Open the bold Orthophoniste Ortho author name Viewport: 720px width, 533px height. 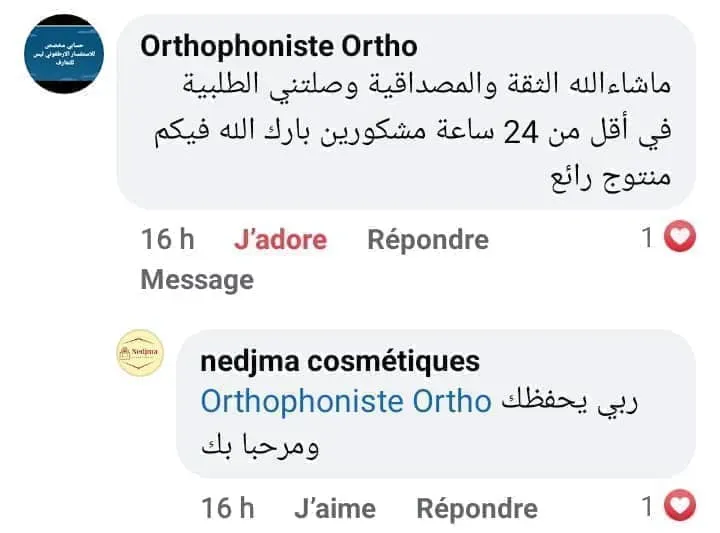point(279,46)
